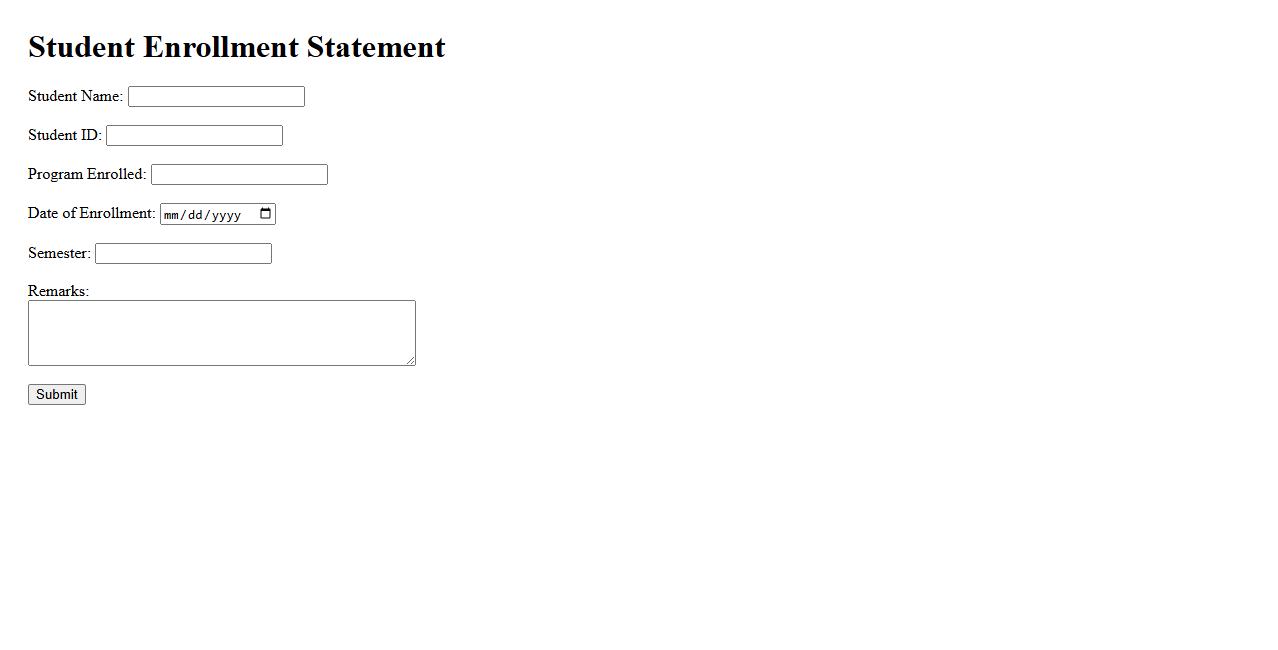Click the "Student Name:" label

75,96
